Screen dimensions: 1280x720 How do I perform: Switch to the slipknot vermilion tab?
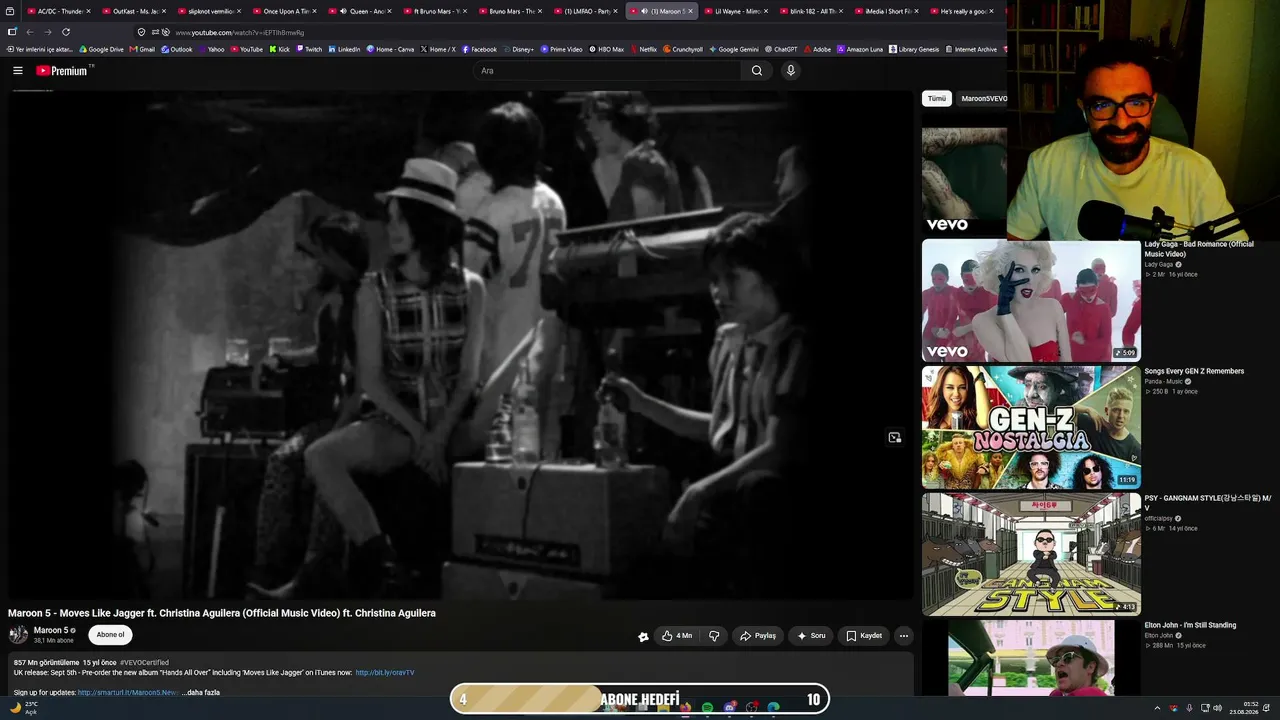pos(208,11)
